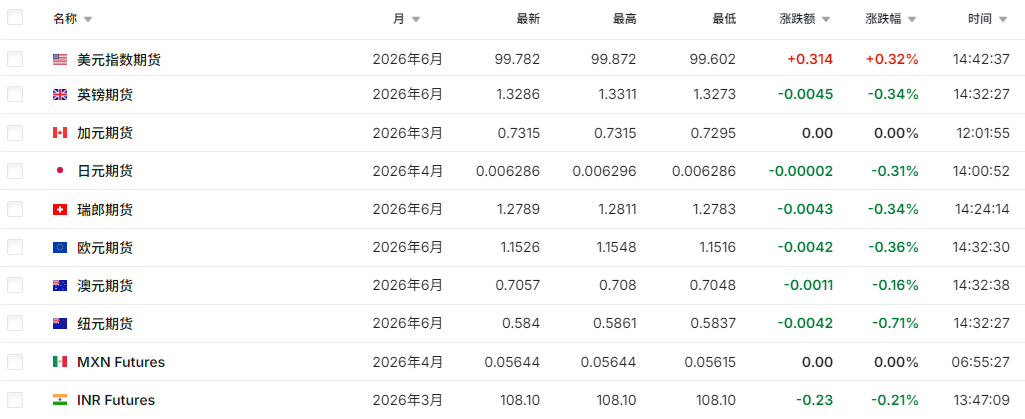Screen dimensions: 1025x419
Task: Click the change value -0.00002
Action: (x=801, y=171)
